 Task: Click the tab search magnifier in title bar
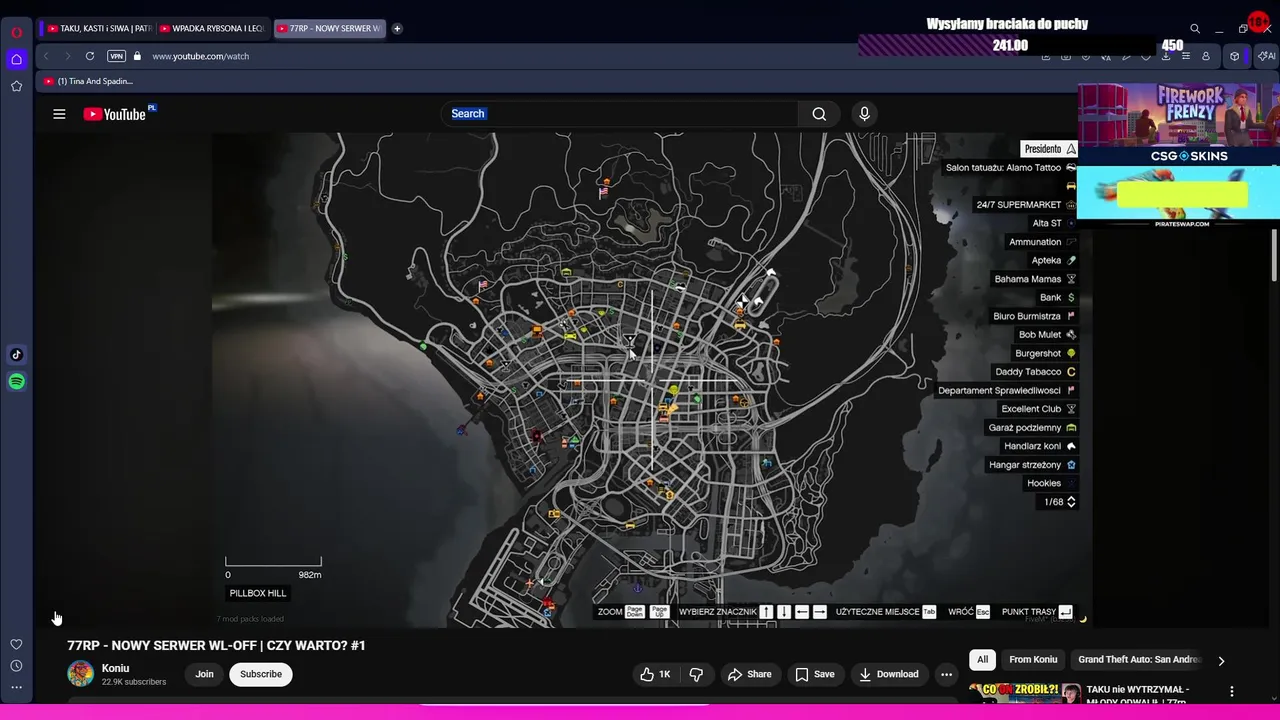click(x=1195, y=29)
